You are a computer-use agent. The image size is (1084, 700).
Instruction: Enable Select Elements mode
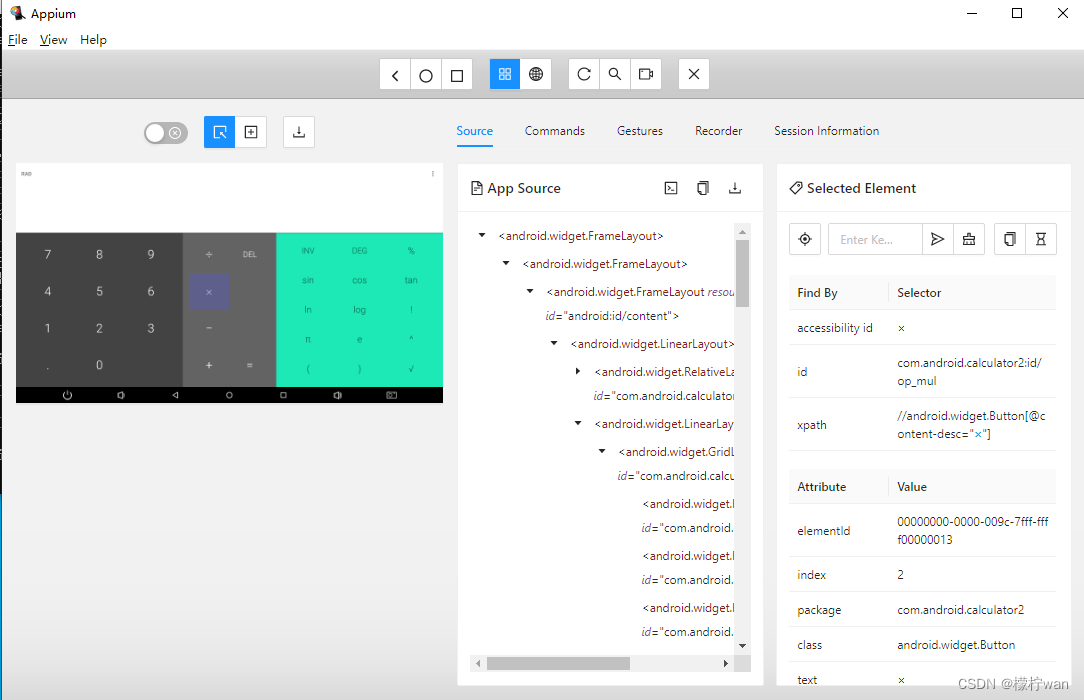point(220,132)
